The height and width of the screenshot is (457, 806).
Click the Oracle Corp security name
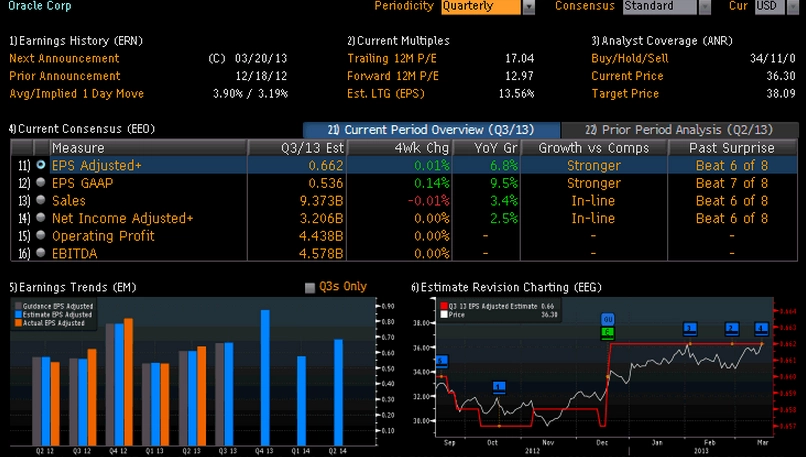tap(40, 6)
